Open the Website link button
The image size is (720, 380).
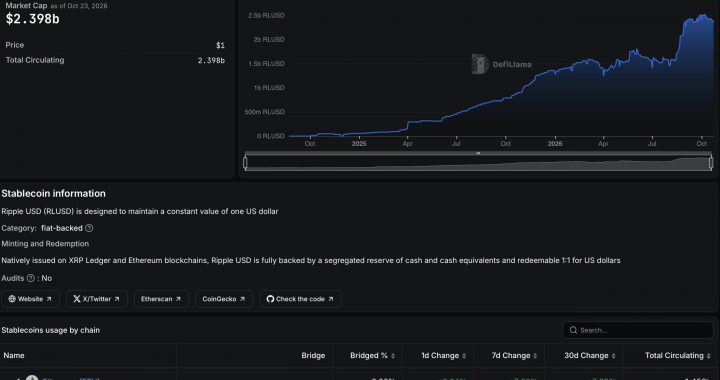pos(30,299)
